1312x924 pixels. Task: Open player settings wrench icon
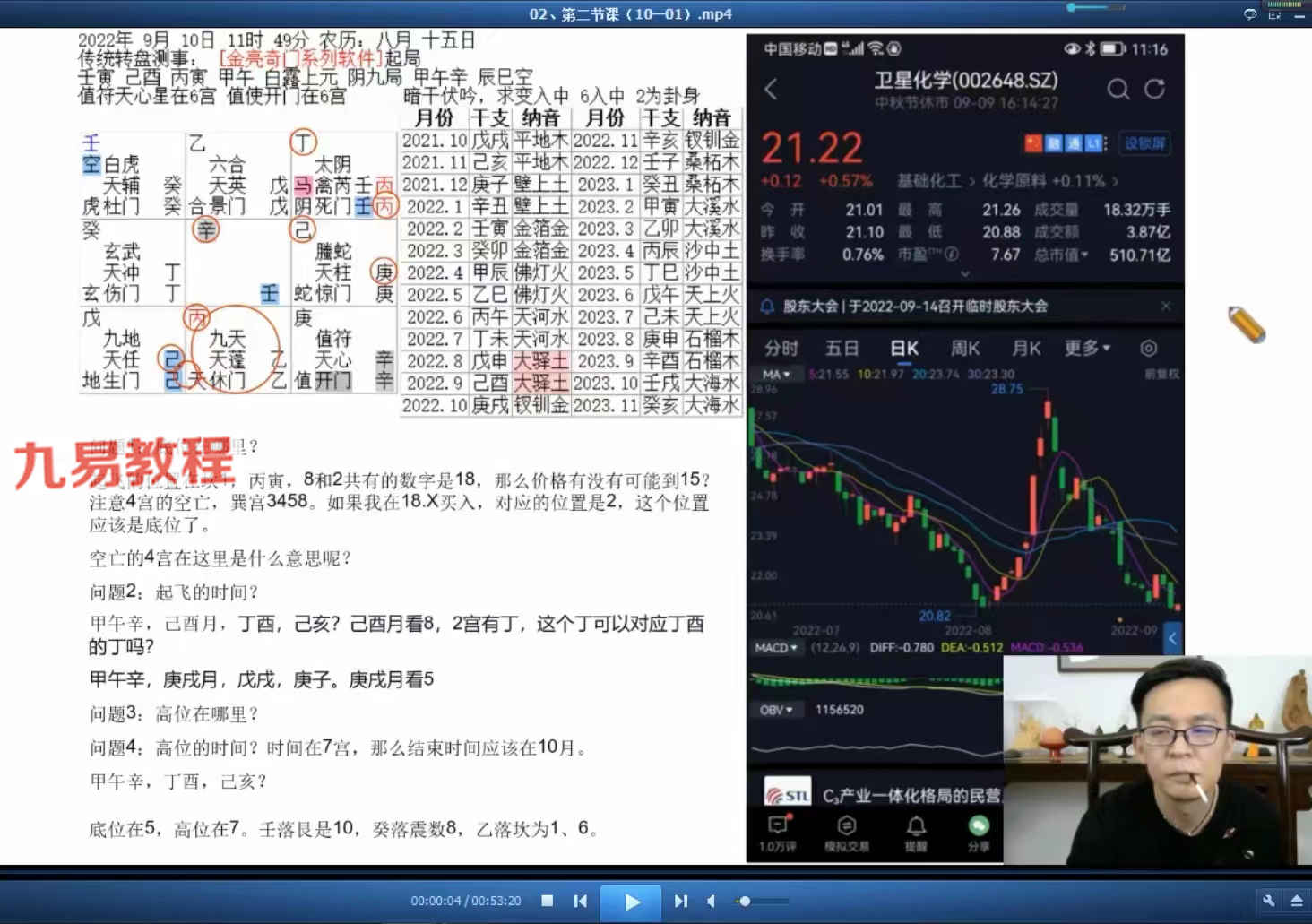[1269, 901]
